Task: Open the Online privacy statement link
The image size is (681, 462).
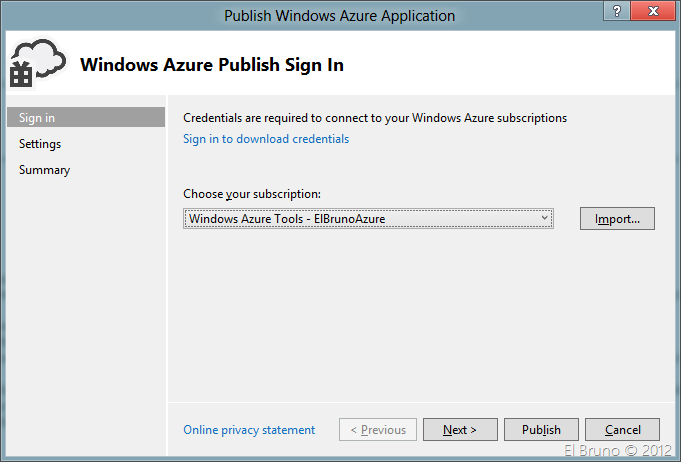Action: point(249,430)
